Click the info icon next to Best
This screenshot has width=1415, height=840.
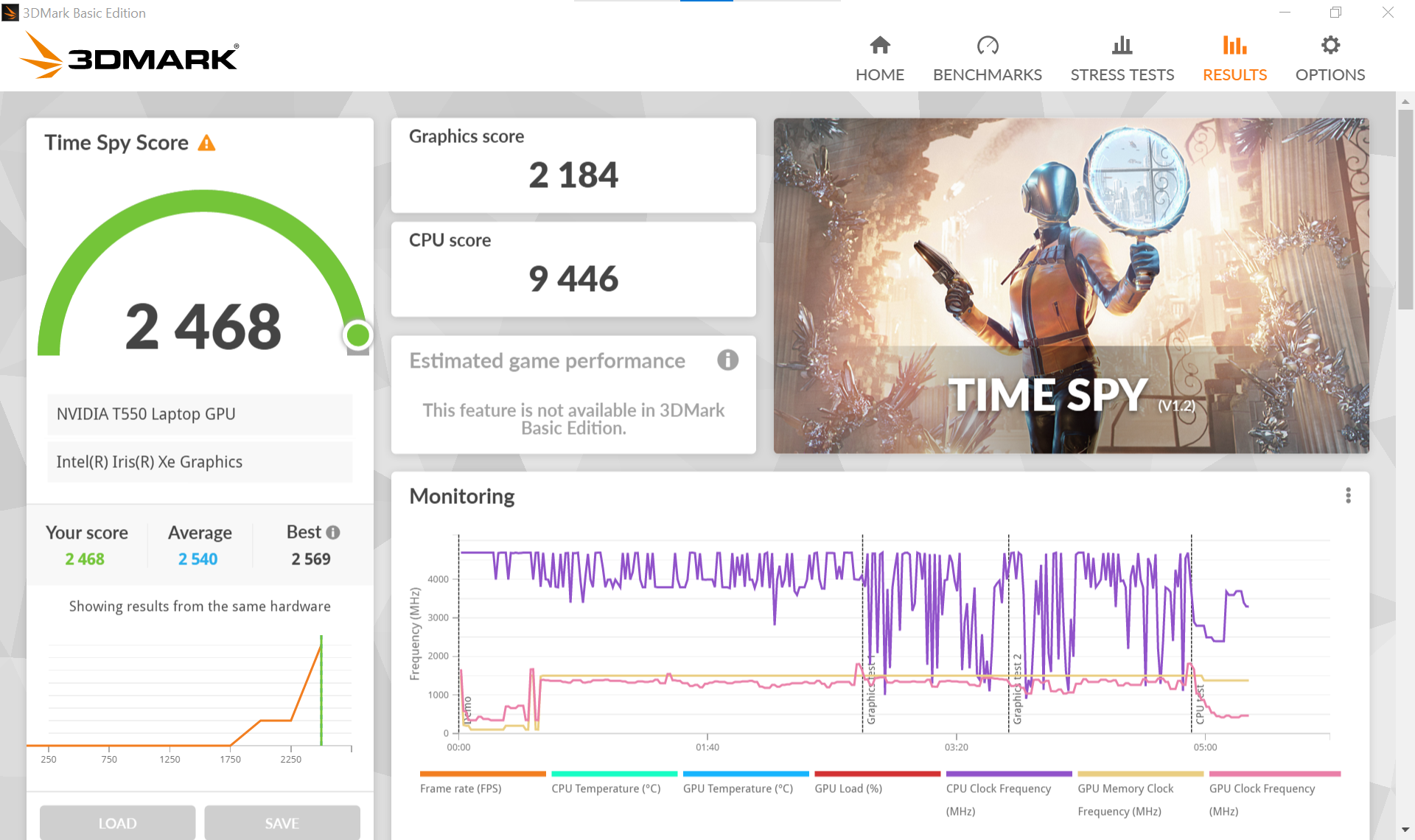pos(333,532)
